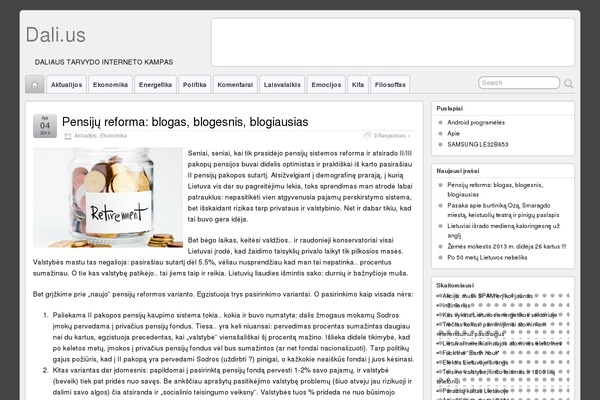Open recent post Žemės mokestis 2013 m.
600x400 pixels.
coord(507,247)
